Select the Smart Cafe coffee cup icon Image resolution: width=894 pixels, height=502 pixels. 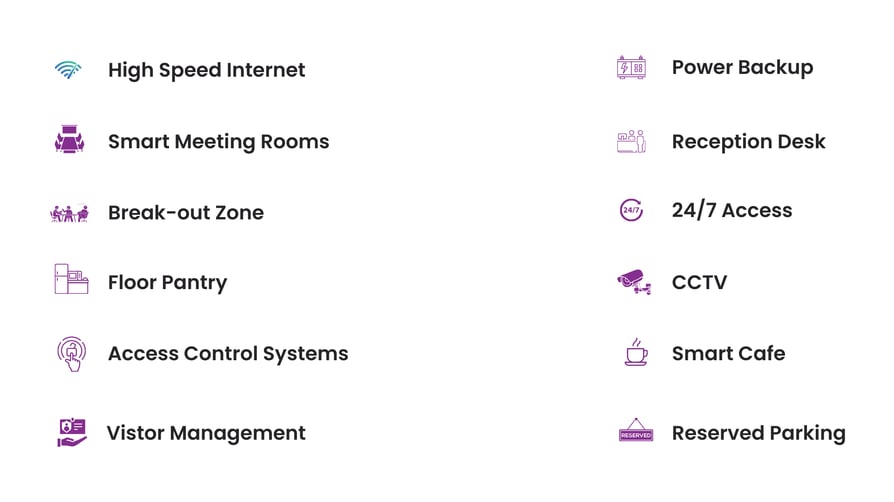635,352
